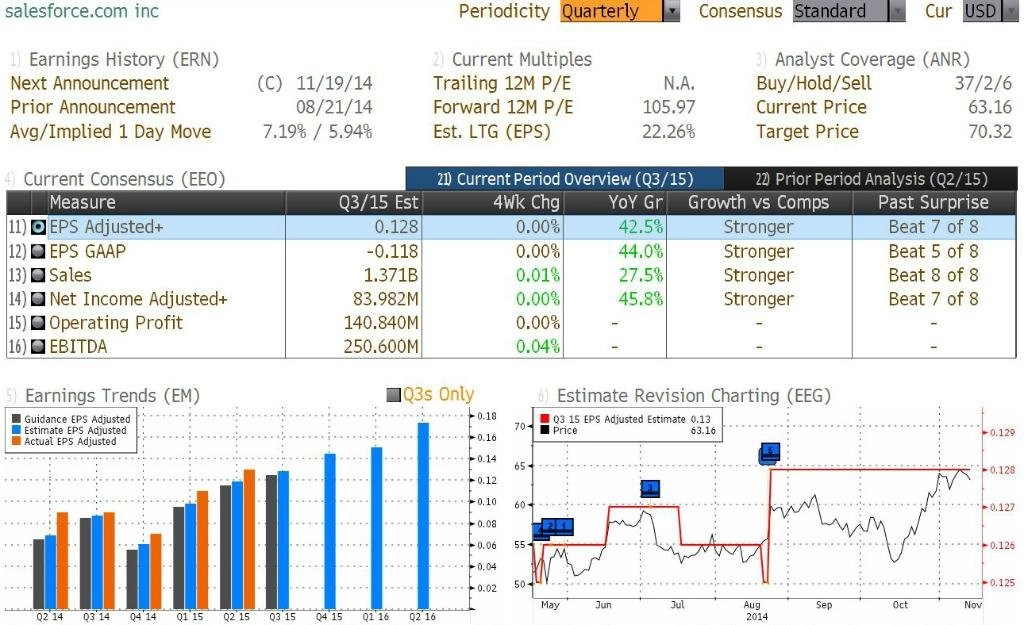Click the EBITDA 4Wk Chg value 0.04%

click(x=537, y=347)
